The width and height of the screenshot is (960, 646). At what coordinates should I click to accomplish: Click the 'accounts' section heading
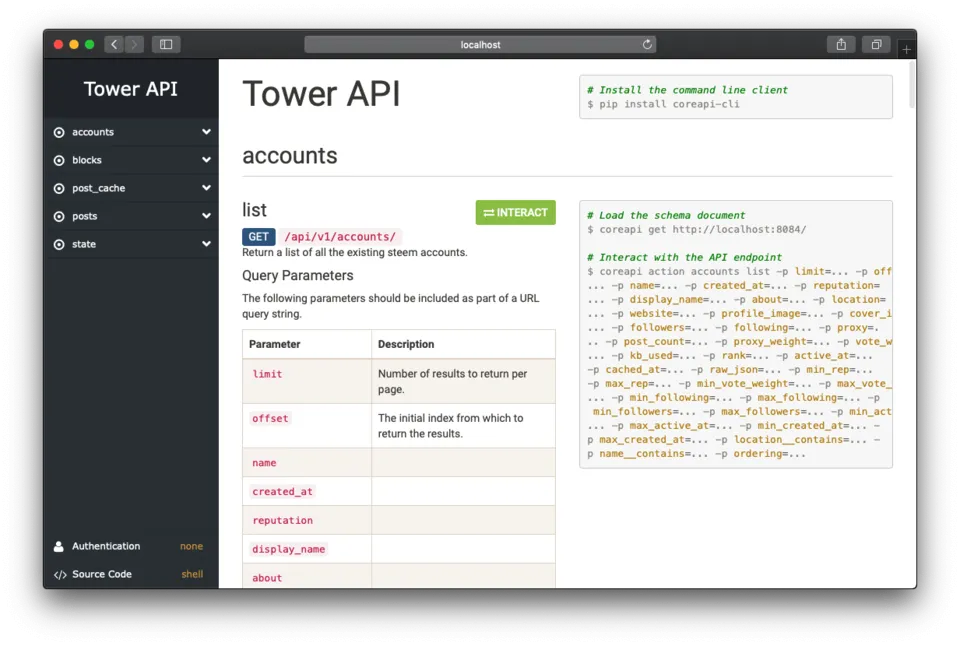pyautogui.click(x=290, y=156)
